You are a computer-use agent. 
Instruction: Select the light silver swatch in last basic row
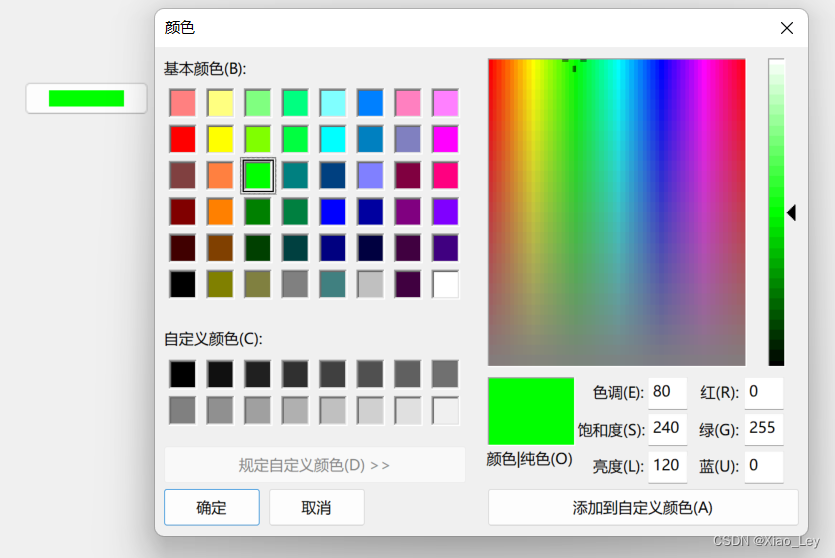[x=370, y=284]
